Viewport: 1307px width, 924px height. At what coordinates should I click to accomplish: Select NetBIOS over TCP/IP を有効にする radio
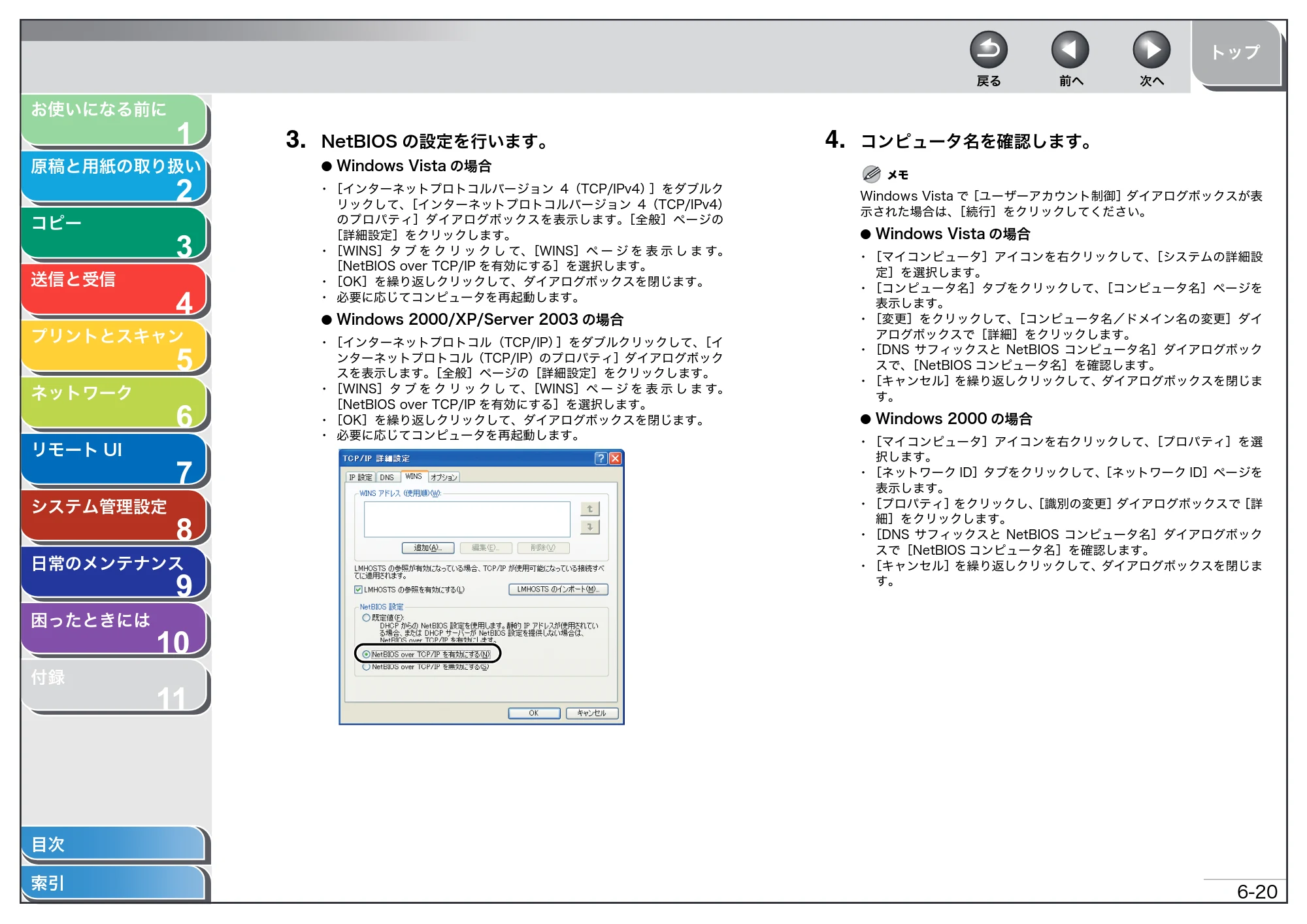[366, 654]
